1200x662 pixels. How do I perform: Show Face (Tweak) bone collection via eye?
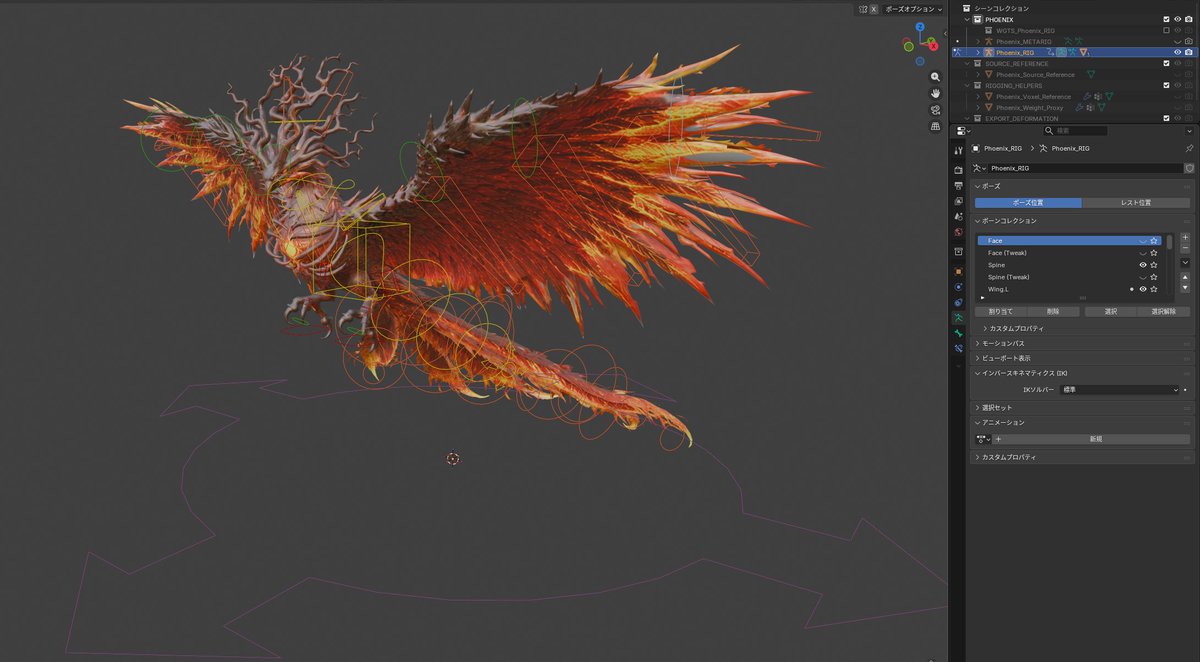tap(1143, 253)
